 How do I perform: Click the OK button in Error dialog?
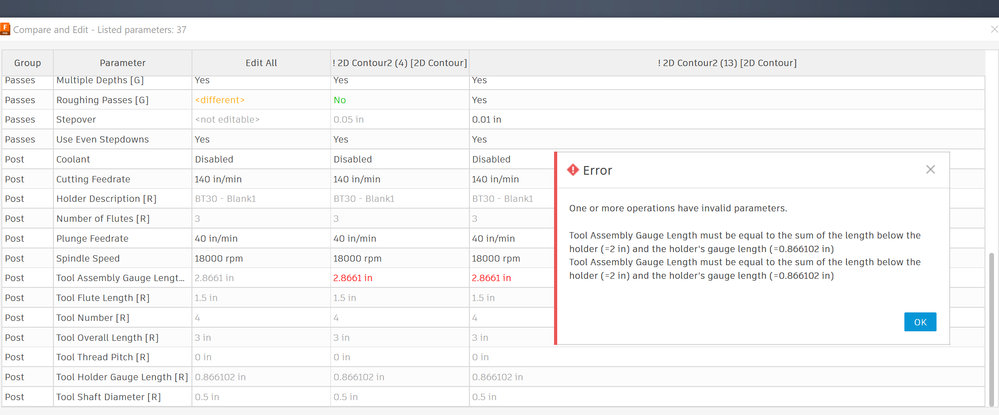click(920, 322)
